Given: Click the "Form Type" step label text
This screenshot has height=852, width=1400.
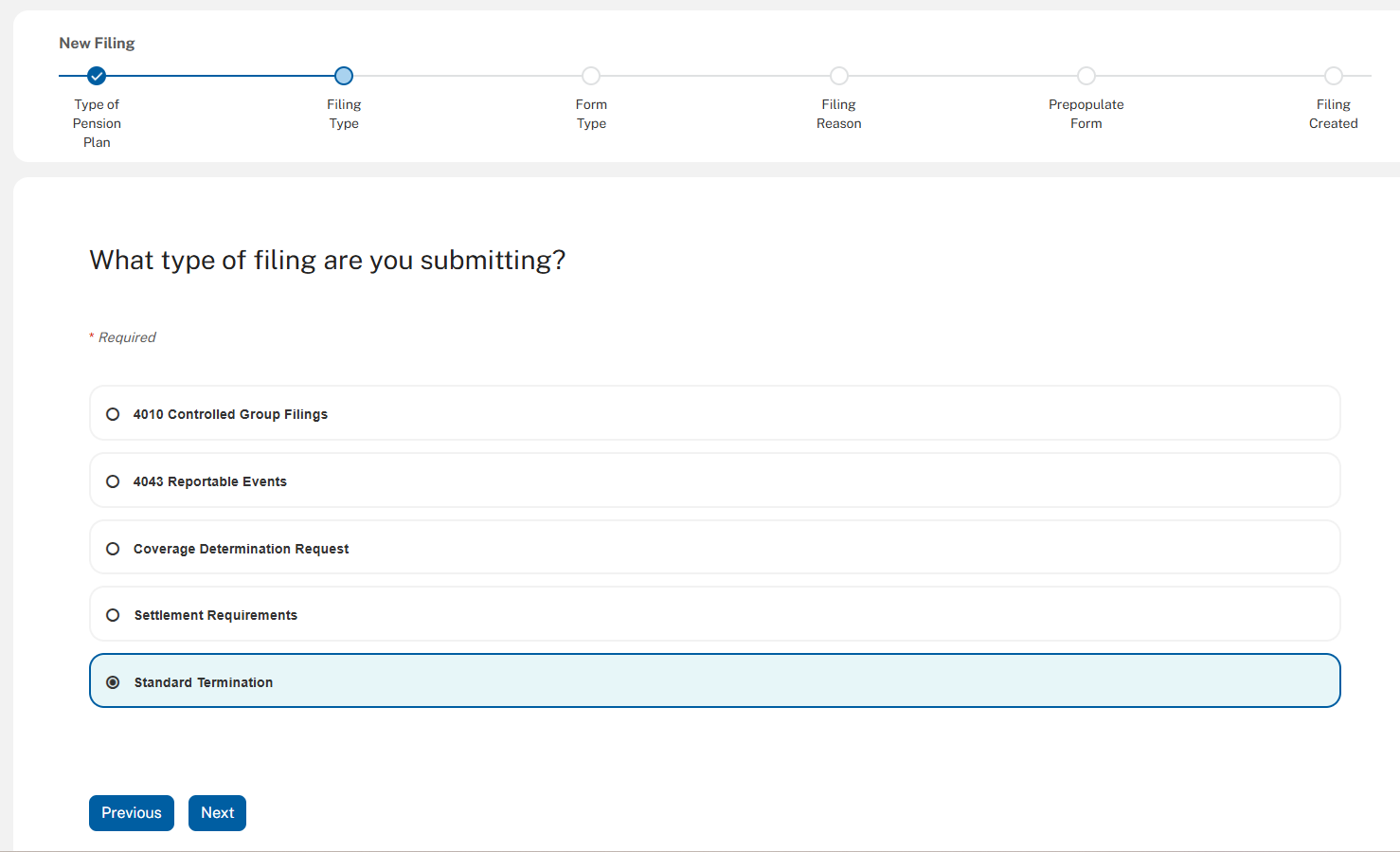Looking at the screenshot, I should [591, 114].
